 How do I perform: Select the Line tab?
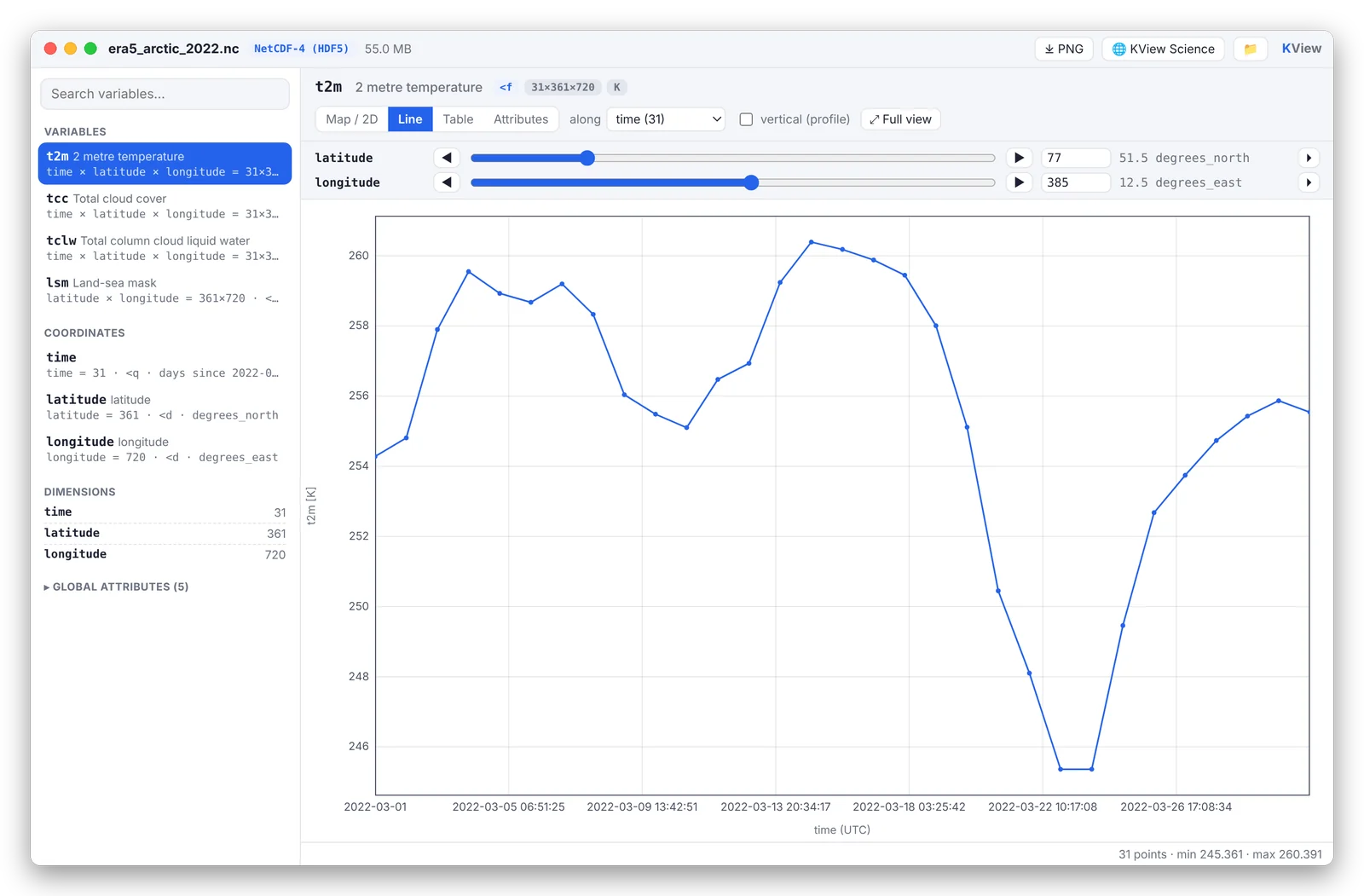[x=410, y=119]
